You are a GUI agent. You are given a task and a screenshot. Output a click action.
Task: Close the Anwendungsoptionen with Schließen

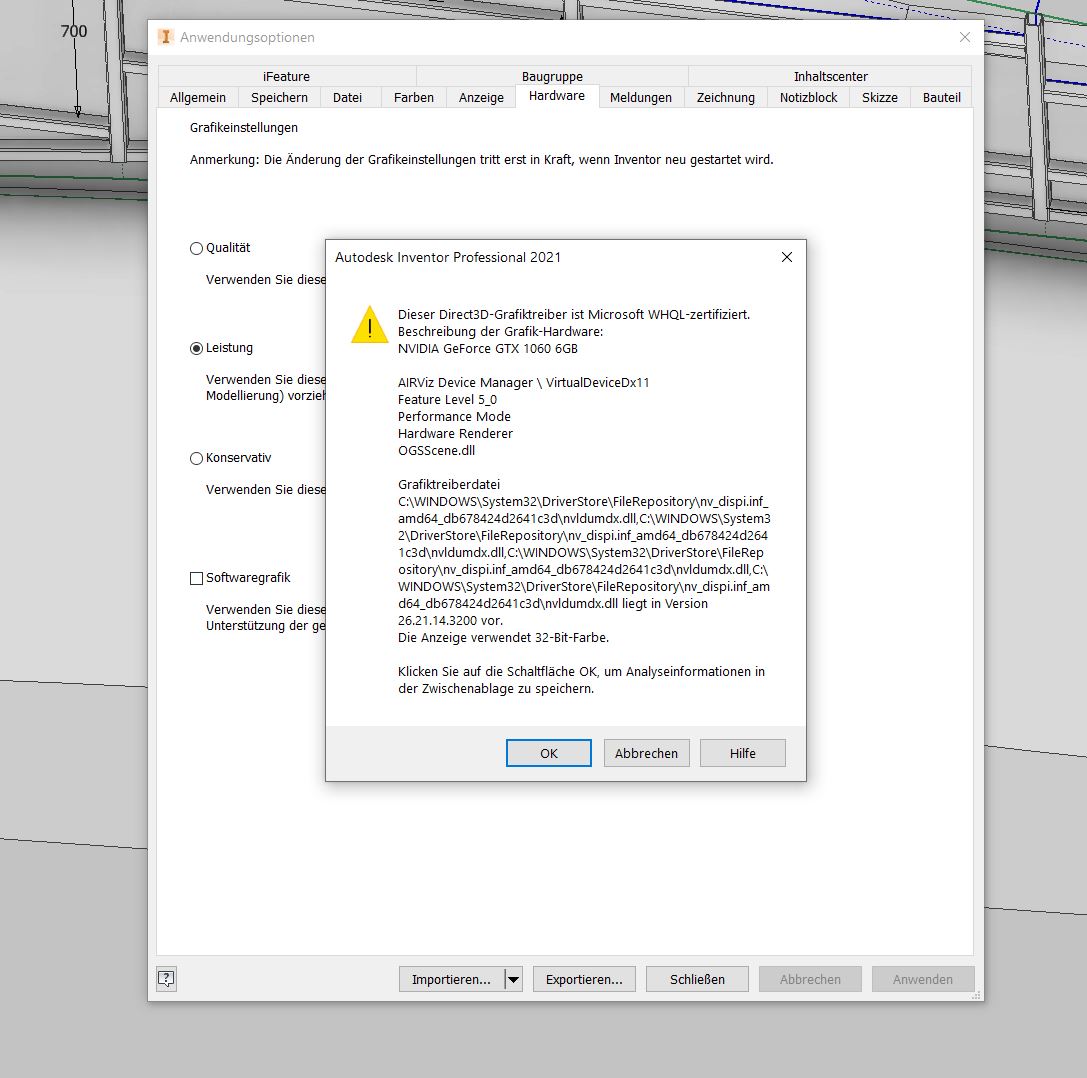tap(697, 979)
